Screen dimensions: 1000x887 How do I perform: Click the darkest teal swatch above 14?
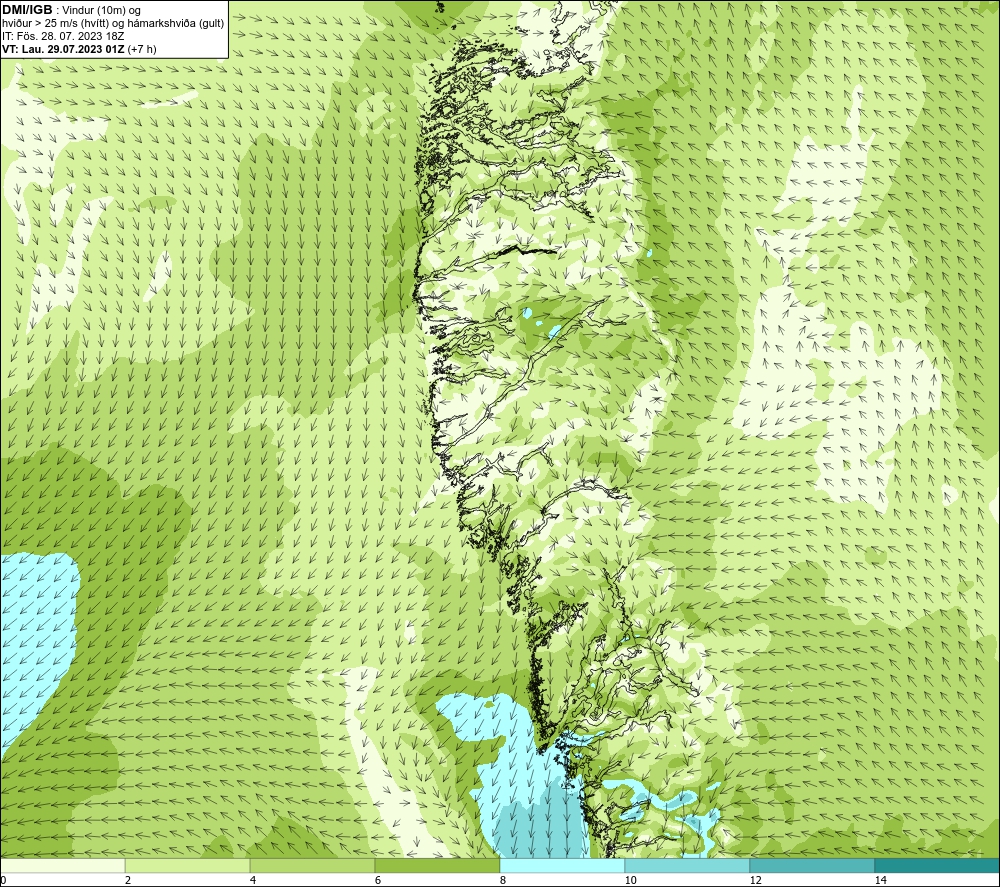click(938, 866)
